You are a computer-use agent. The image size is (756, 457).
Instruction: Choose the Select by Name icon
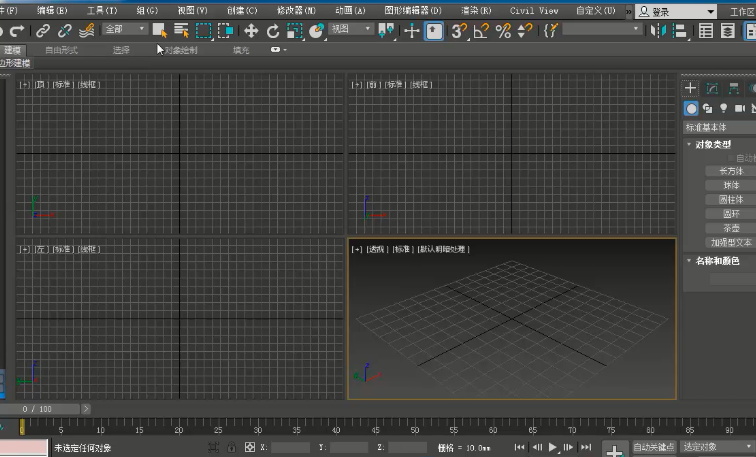[x=181, y=31]
